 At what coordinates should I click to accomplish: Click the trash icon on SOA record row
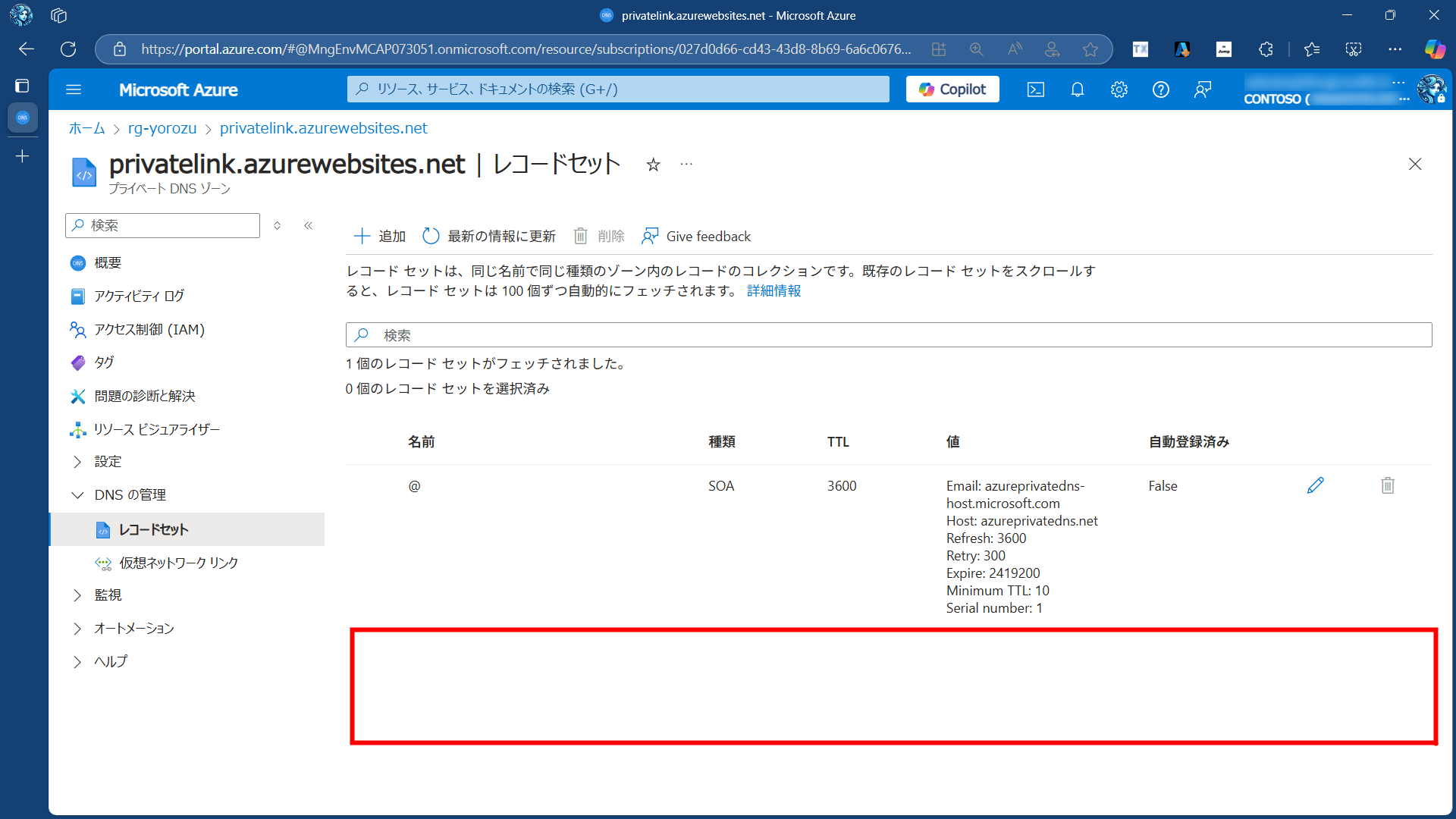1387,485
